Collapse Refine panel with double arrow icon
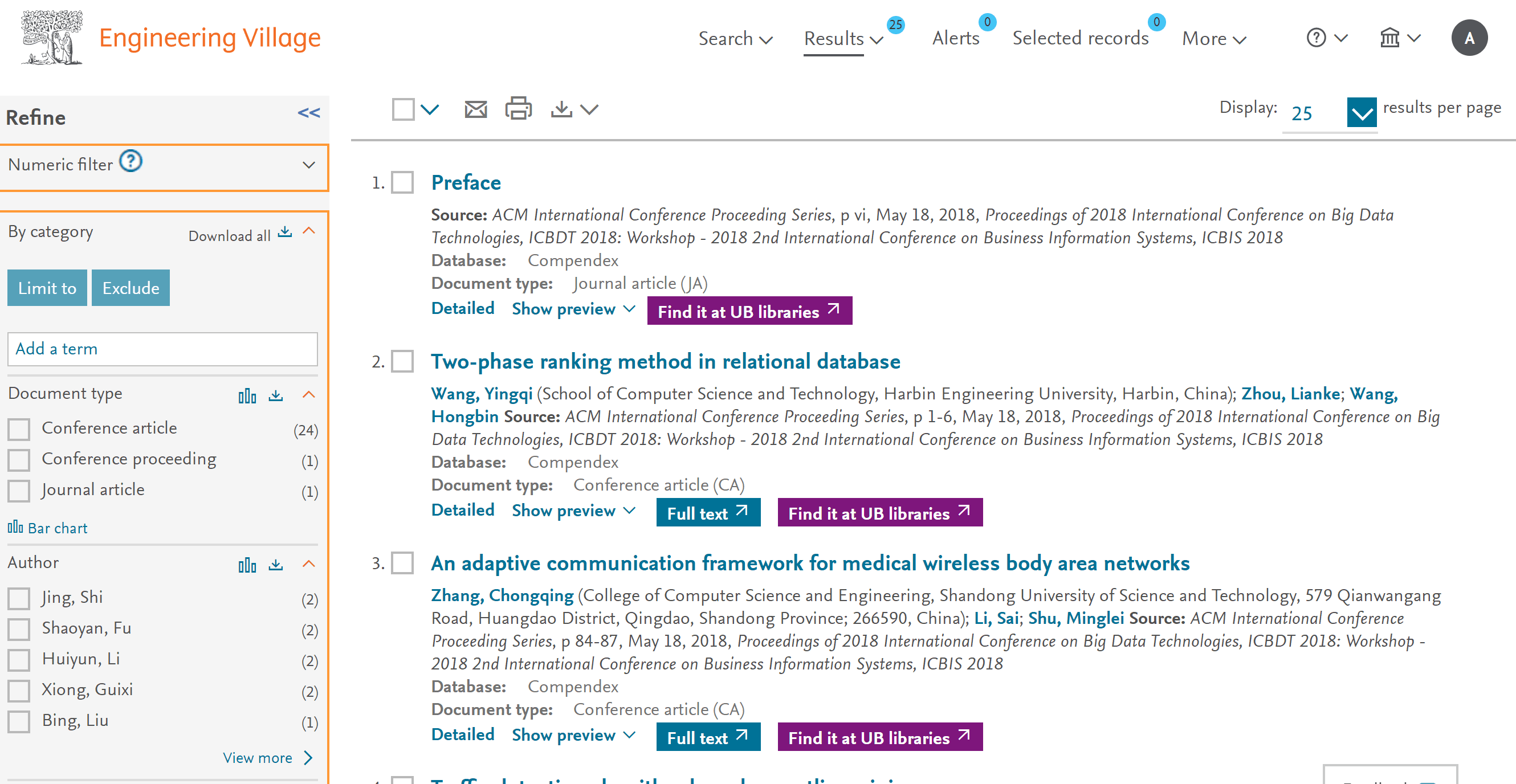 [x=309, y=113]
